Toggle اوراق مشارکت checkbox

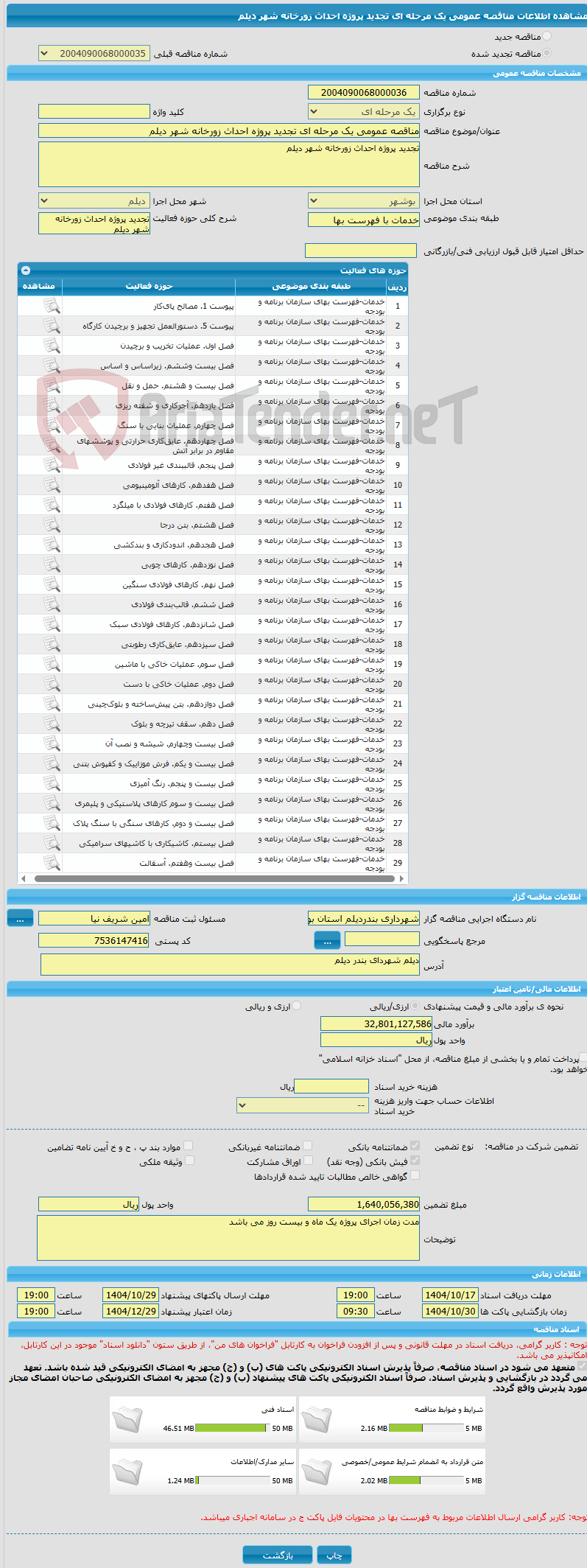coord(308,1161)
